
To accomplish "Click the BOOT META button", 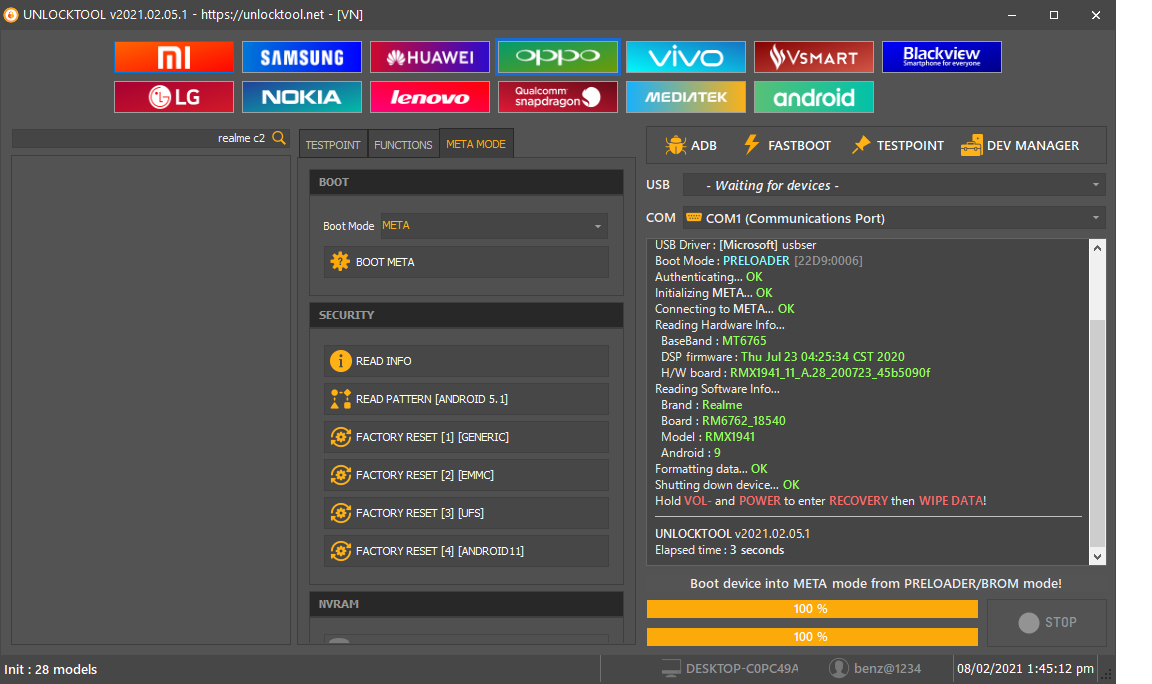I will pyautogui.click(x=466, y=262).
